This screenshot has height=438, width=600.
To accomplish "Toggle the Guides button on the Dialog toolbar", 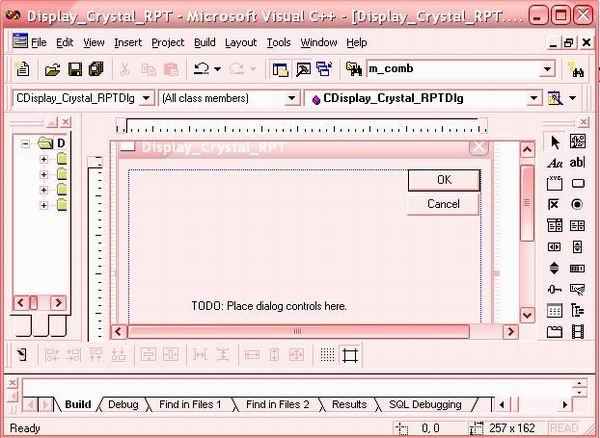I will coord(350,355).
